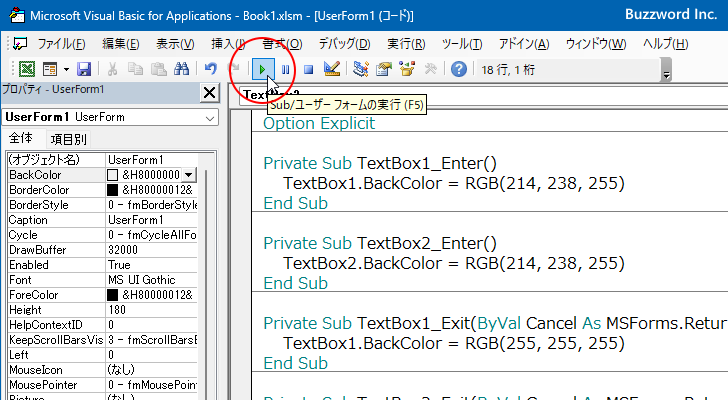Switch to 項目別 properties tab

[x=68, y=139]
